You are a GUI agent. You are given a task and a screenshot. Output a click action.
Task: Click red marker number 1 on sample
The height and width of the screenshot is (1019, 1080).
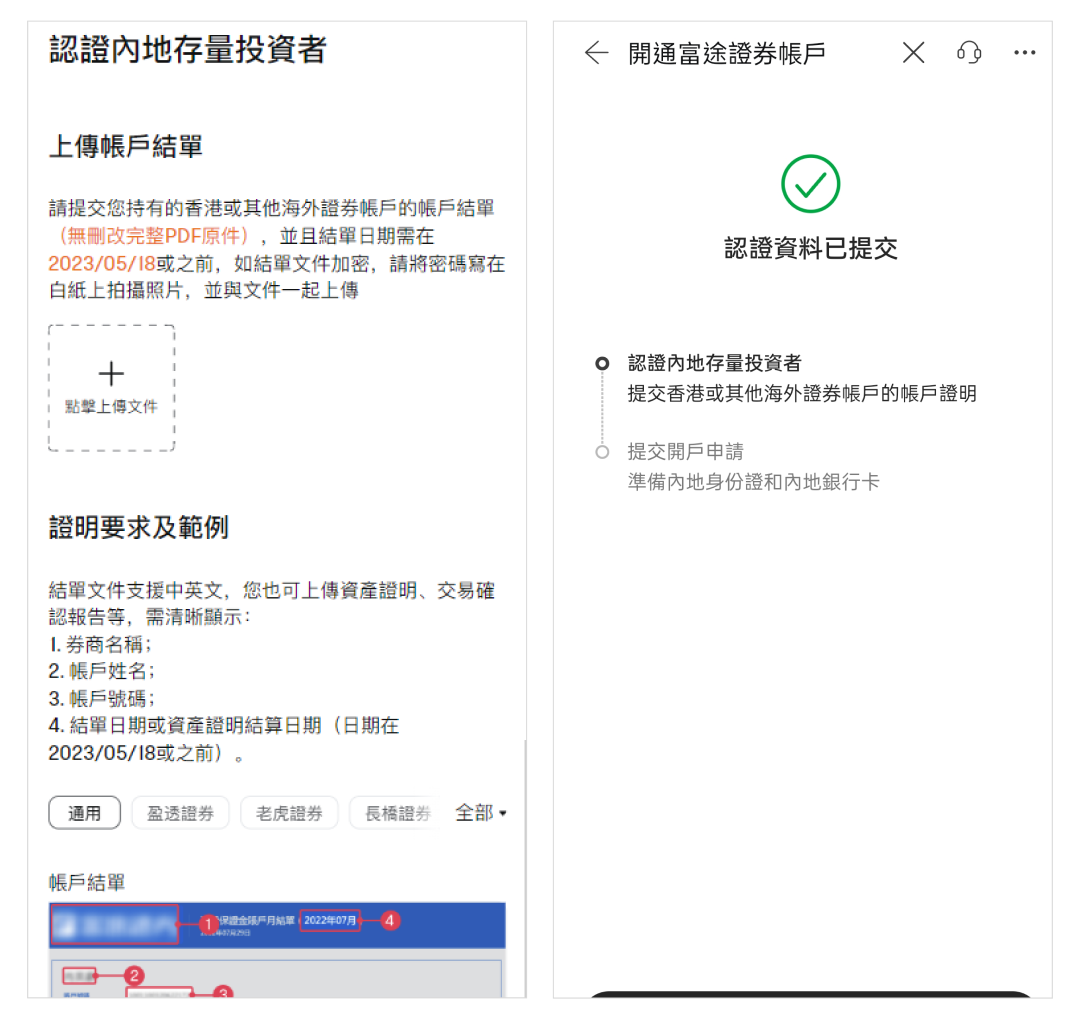point(208,925)
